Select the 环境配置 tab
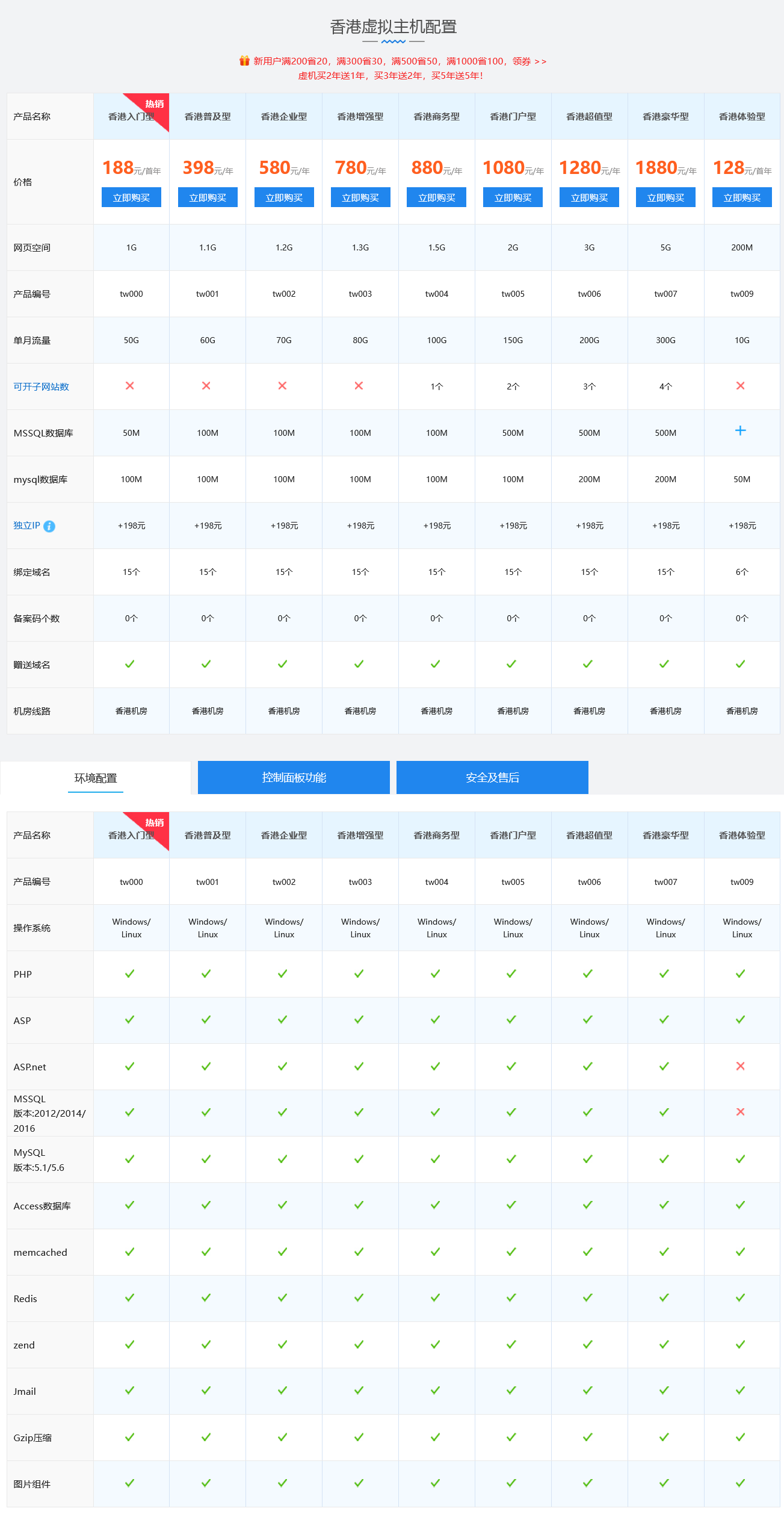The height and width of the screenshot is (1514, 784). tap(96, 778)
